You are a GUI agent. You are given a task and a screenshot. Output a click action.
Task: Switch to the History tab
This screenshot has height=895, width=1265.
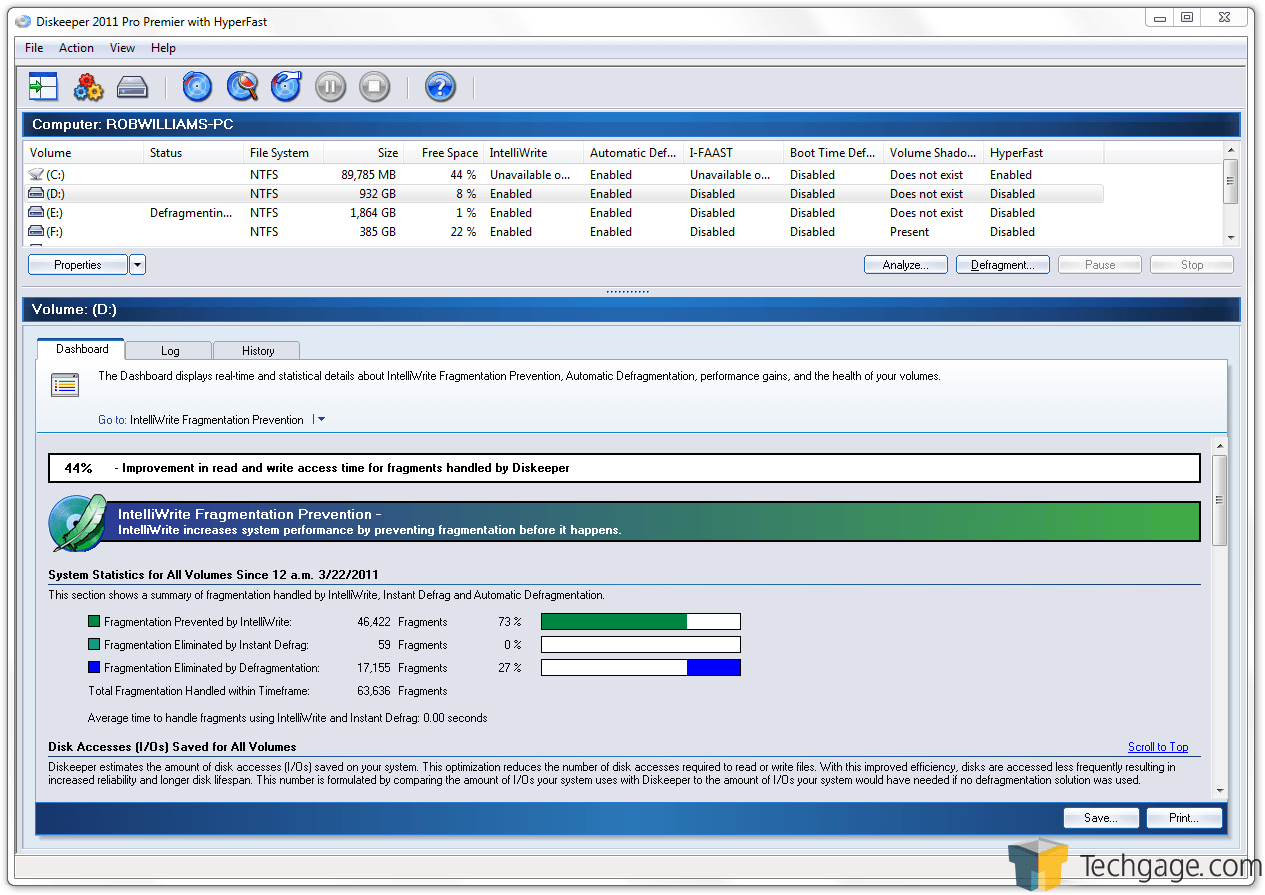tap(258, 351)
